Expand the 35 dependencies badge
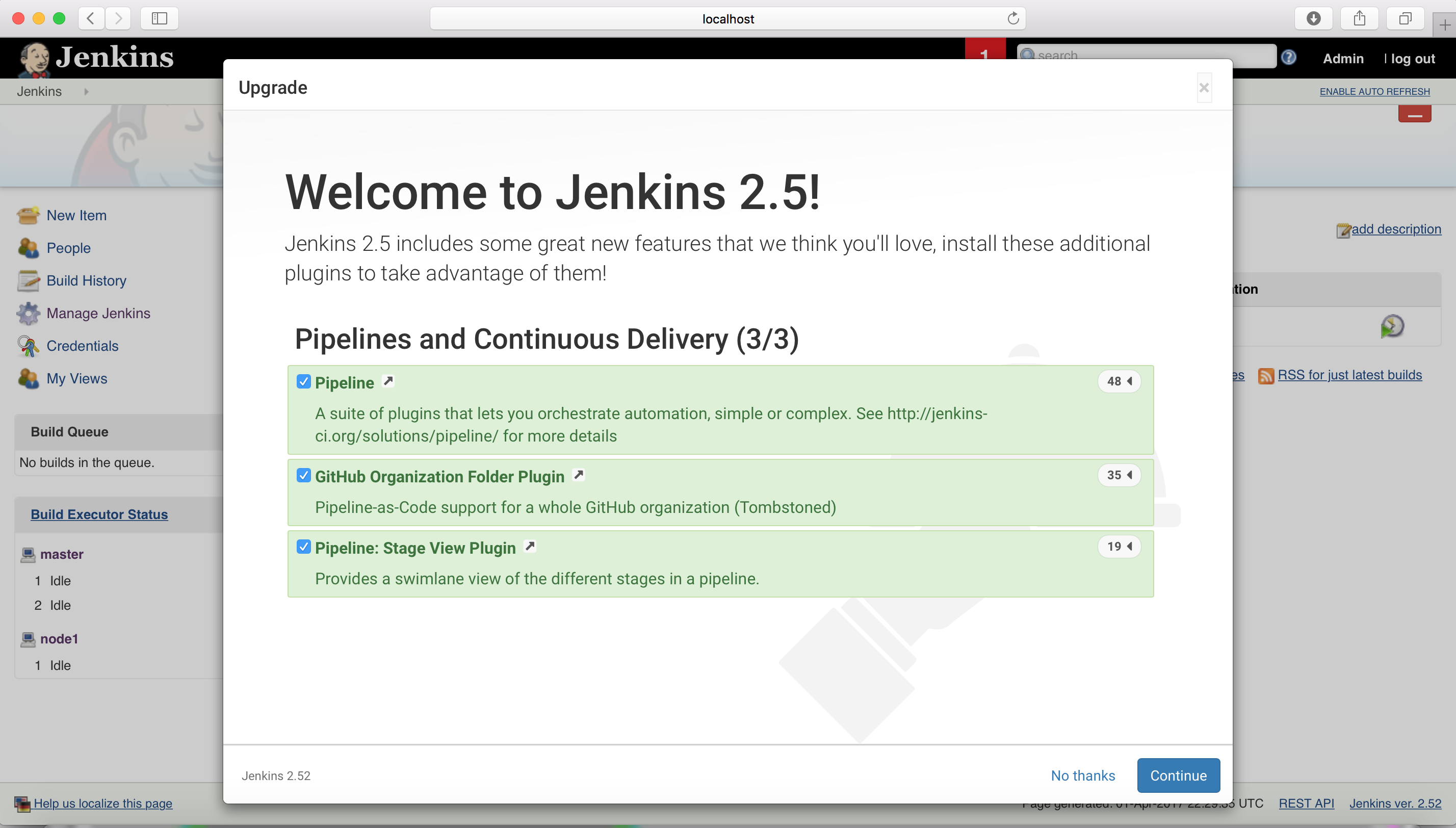The width and height of the screenshot is (1456, 828). coord(1119,475)
